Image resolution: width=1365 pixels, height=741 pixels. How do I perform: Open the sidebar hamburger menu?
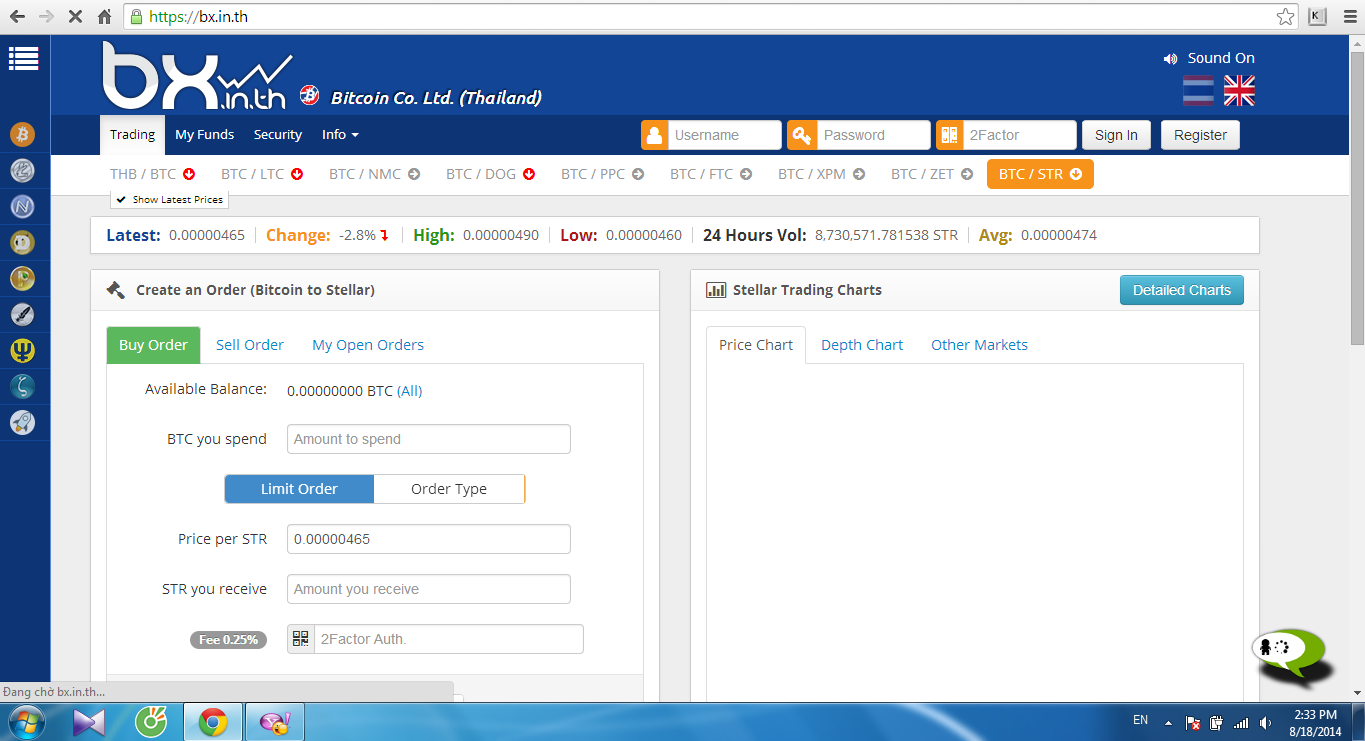23,58
